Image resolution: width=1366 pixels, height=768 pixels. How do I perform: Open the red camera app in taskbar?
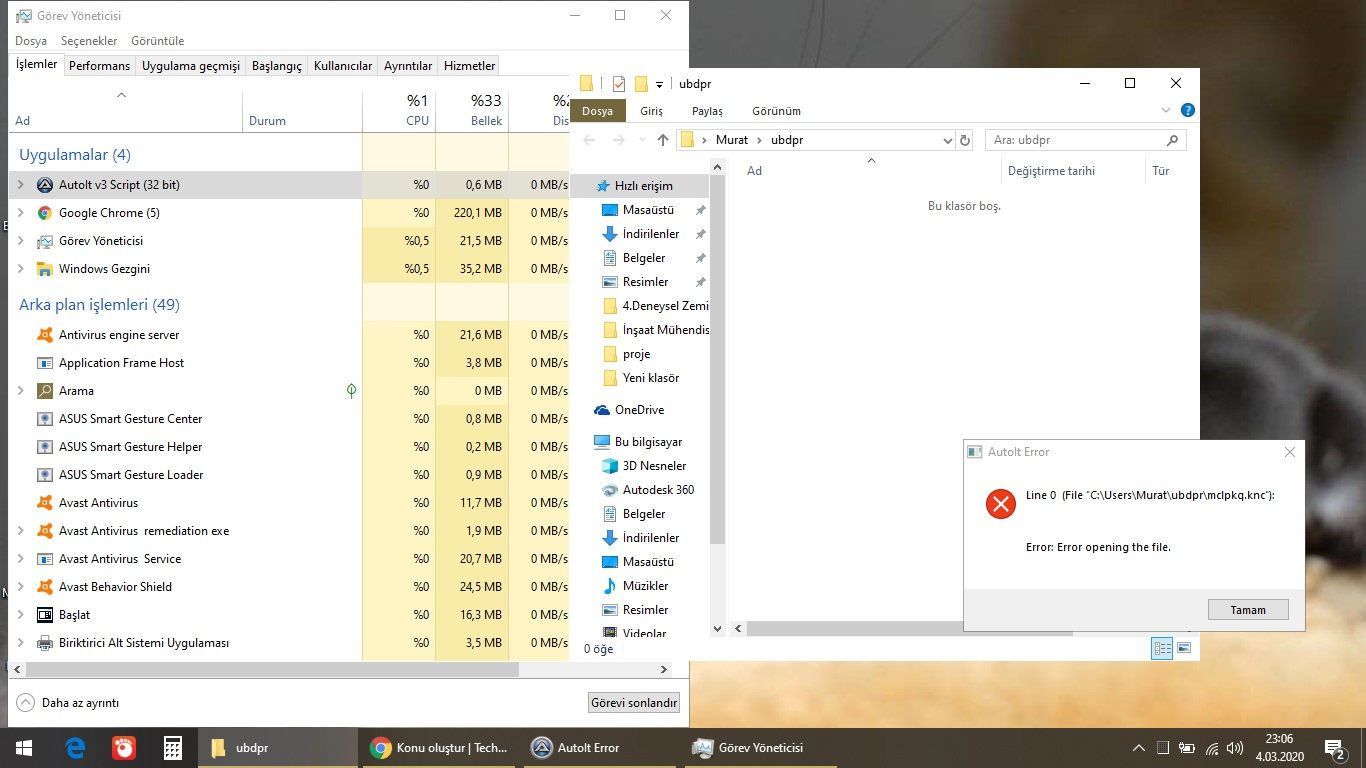pos(124,748)
